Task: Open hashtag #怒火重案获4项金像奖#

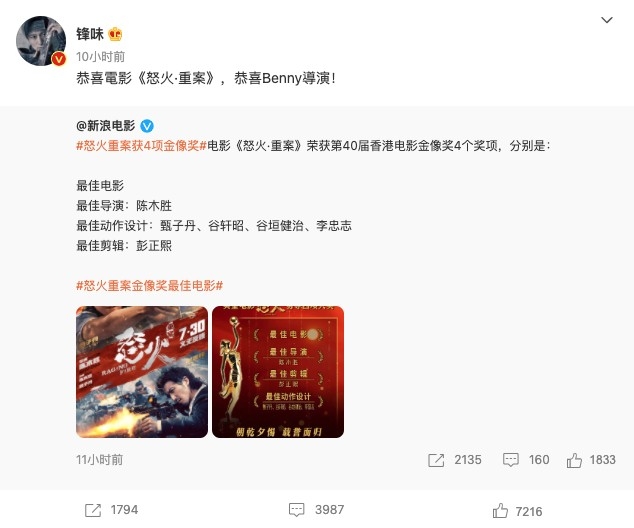Action: pyautogui.click(x=142, y=146)
